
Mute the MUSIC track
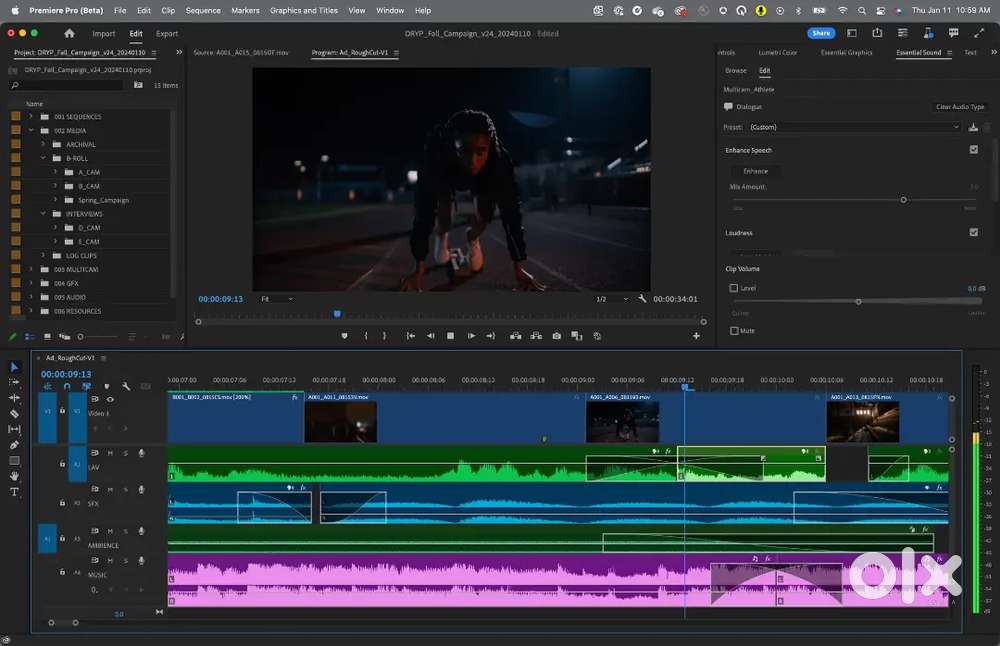click(111, 561)
